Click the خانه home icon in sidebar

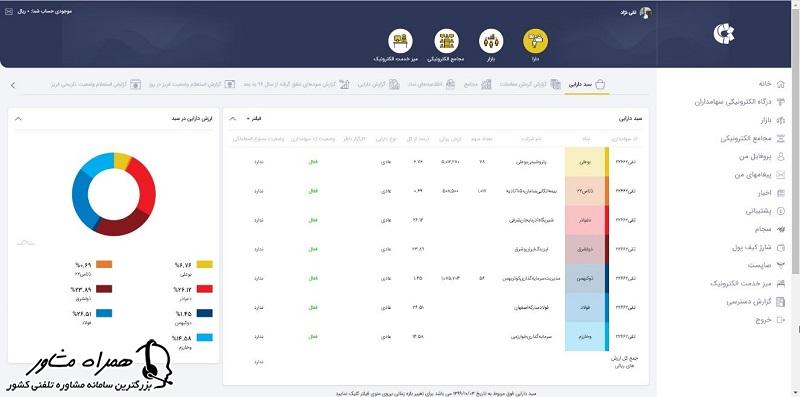coord(780,84)
